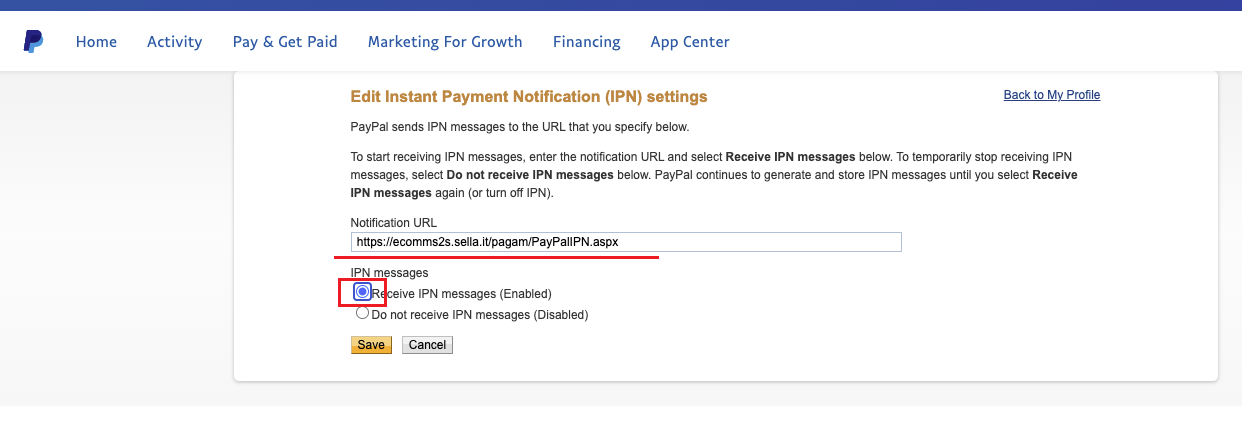Image resolution: width=1242 pixels, height=430 pixels.
Task: Open the Home menu item
Action: (x=96, y=42)
